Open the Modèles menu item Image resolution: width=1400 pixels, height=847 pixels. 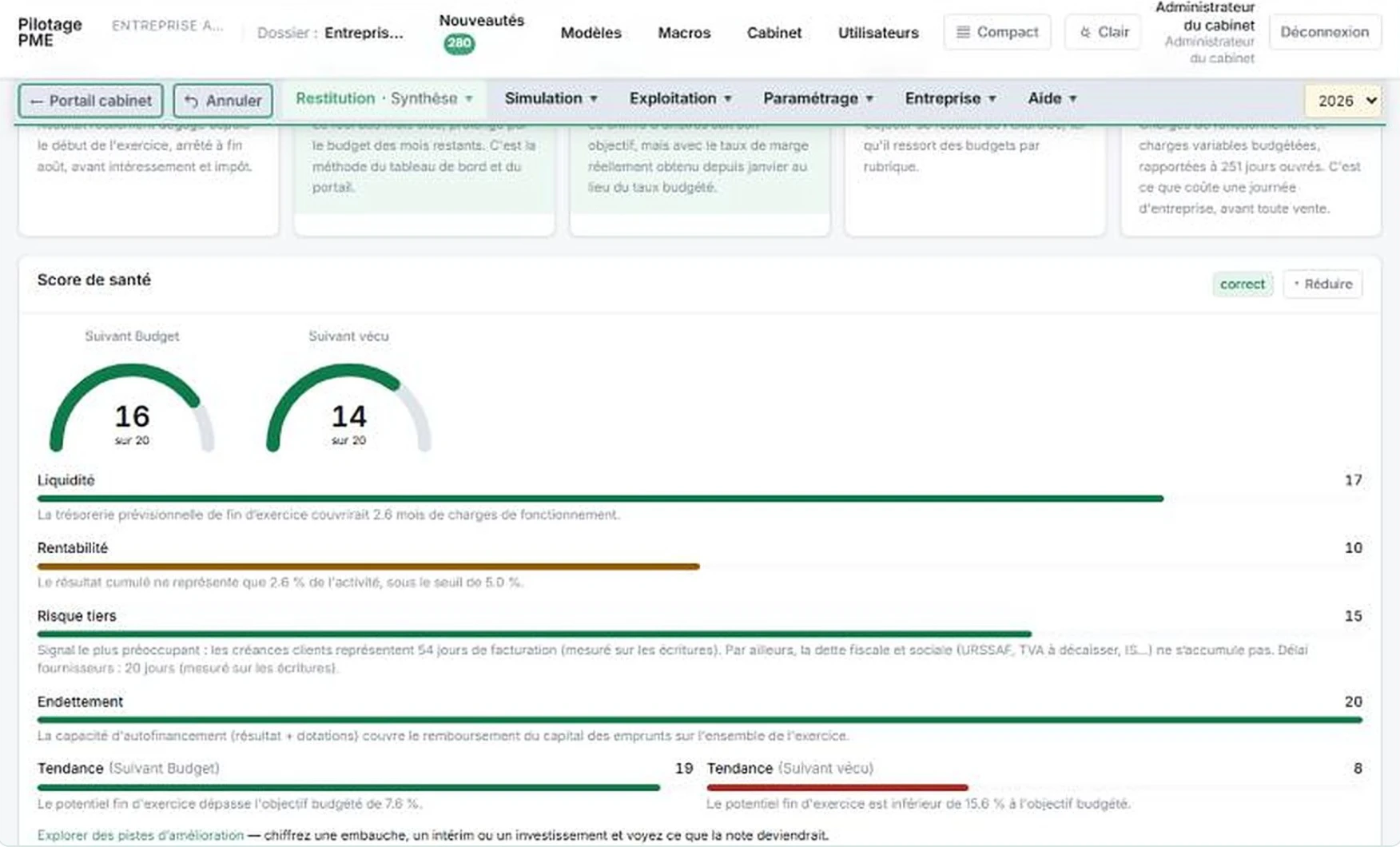tap(591, 33)
